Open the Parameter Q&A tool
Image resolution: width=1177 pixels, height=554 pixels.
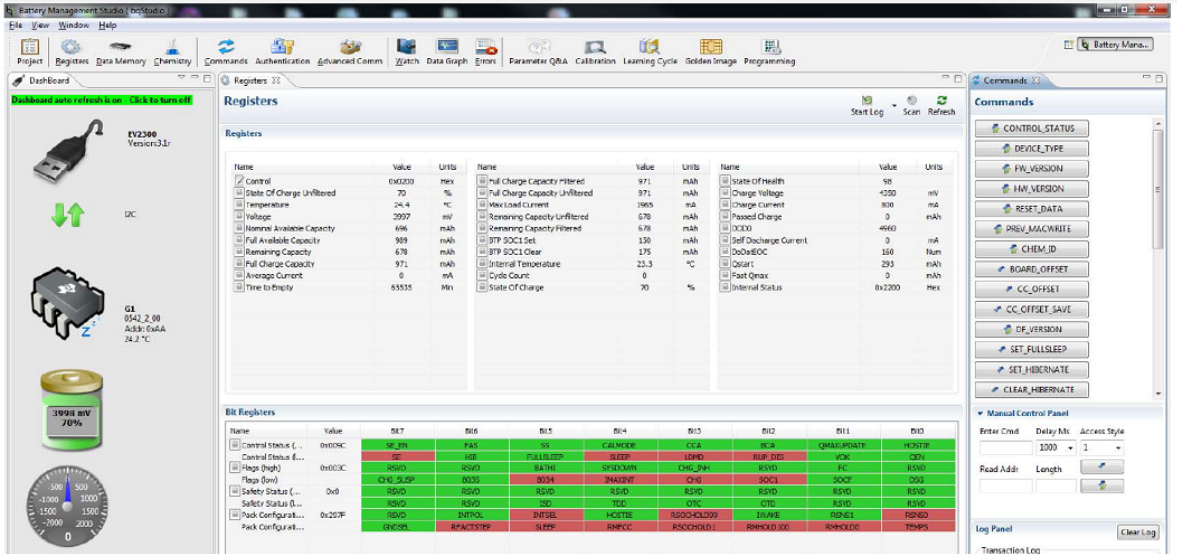click(x=538, y=52)
